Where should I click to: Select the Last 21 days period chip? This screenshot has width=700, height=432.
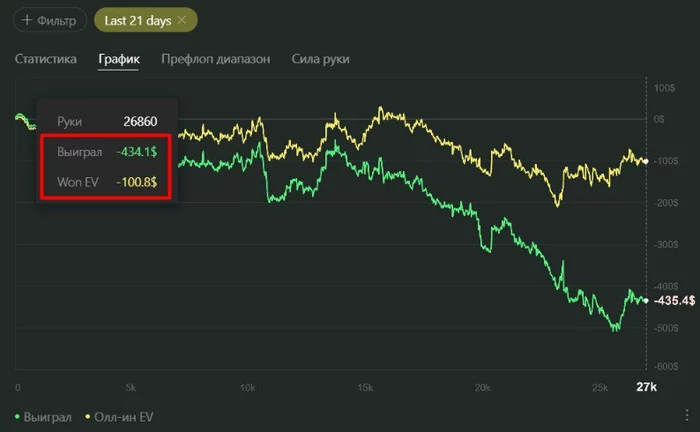[138, 20]
